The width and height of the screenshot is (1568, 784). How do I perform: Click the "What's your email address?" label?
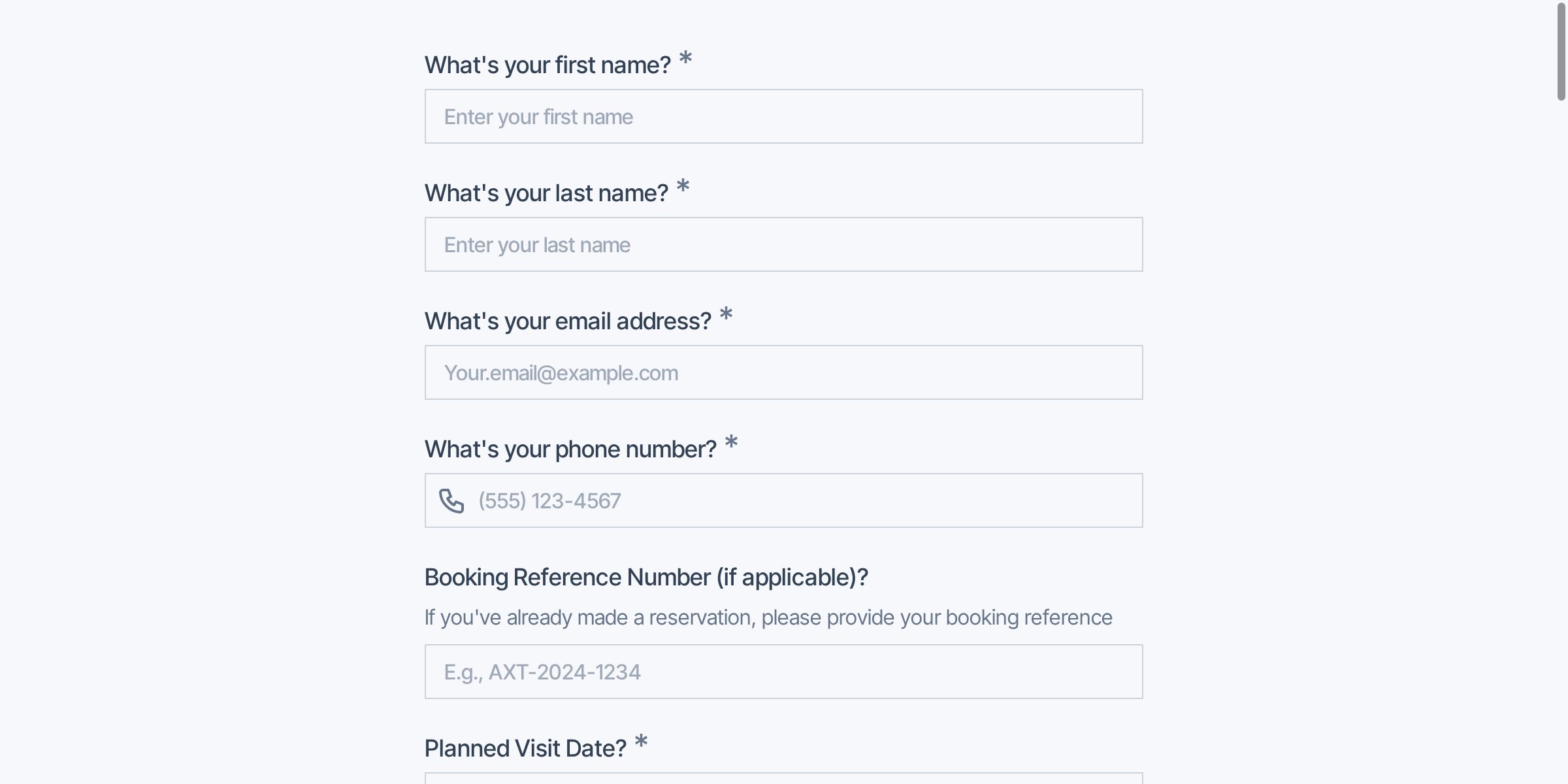(568, 321)
